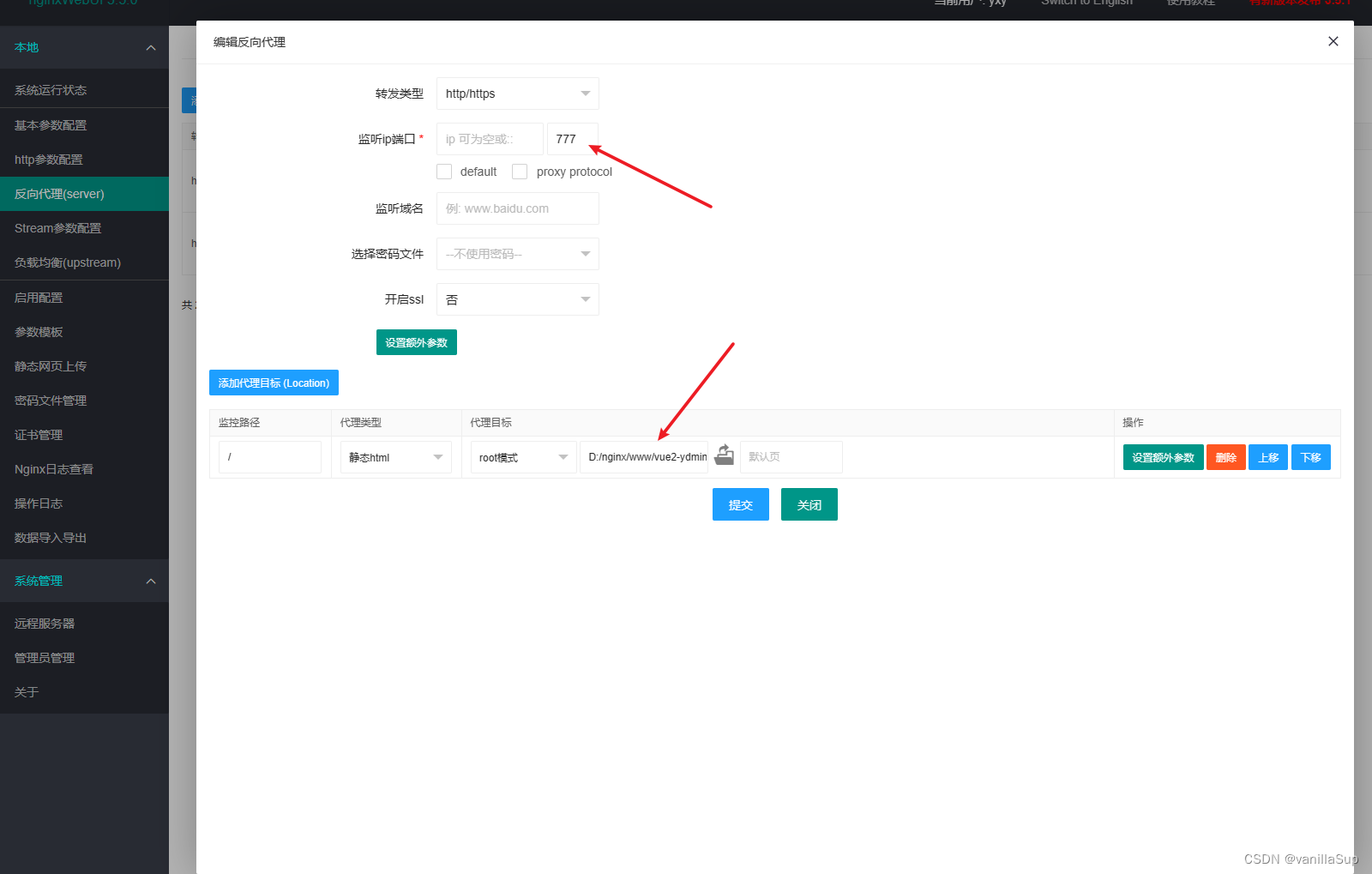Click the port field showing 777
Image resolution: width=1372 pixels, height=874 pixels.
tap(573, 139)
